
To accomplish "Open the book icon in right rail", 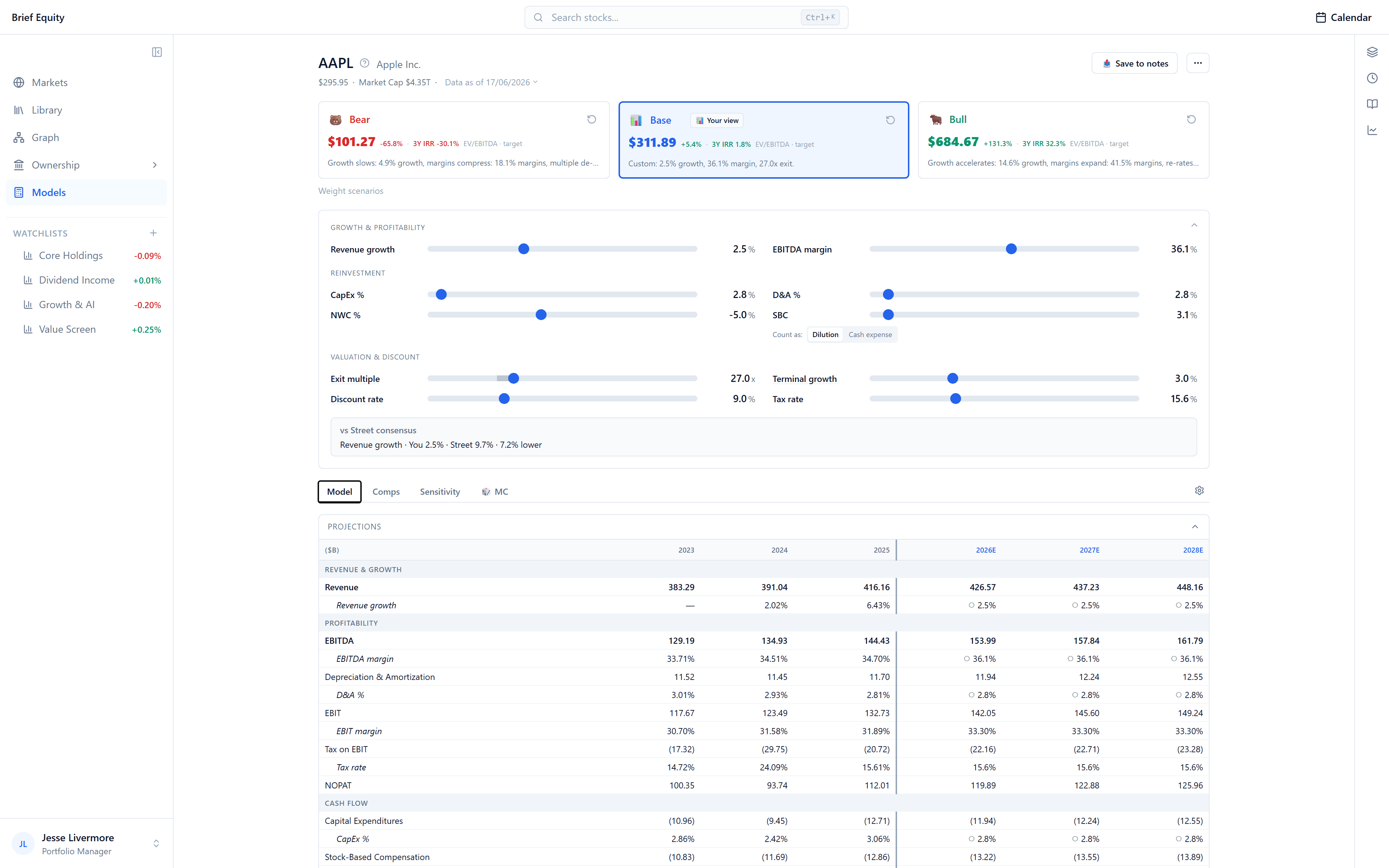I will (1372, 104).
